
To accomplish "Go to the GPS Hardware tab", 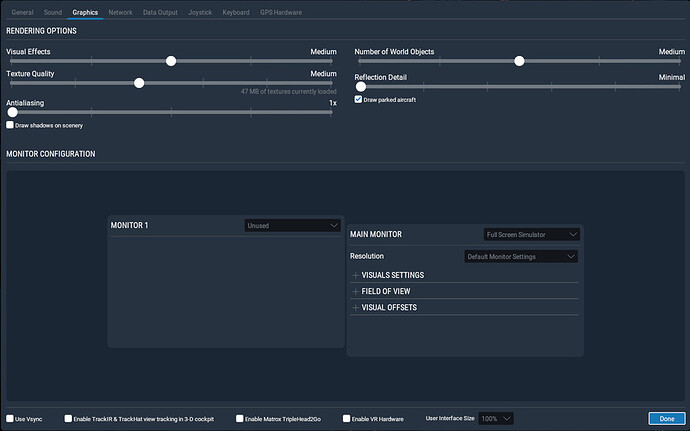I will click(281, 12).
